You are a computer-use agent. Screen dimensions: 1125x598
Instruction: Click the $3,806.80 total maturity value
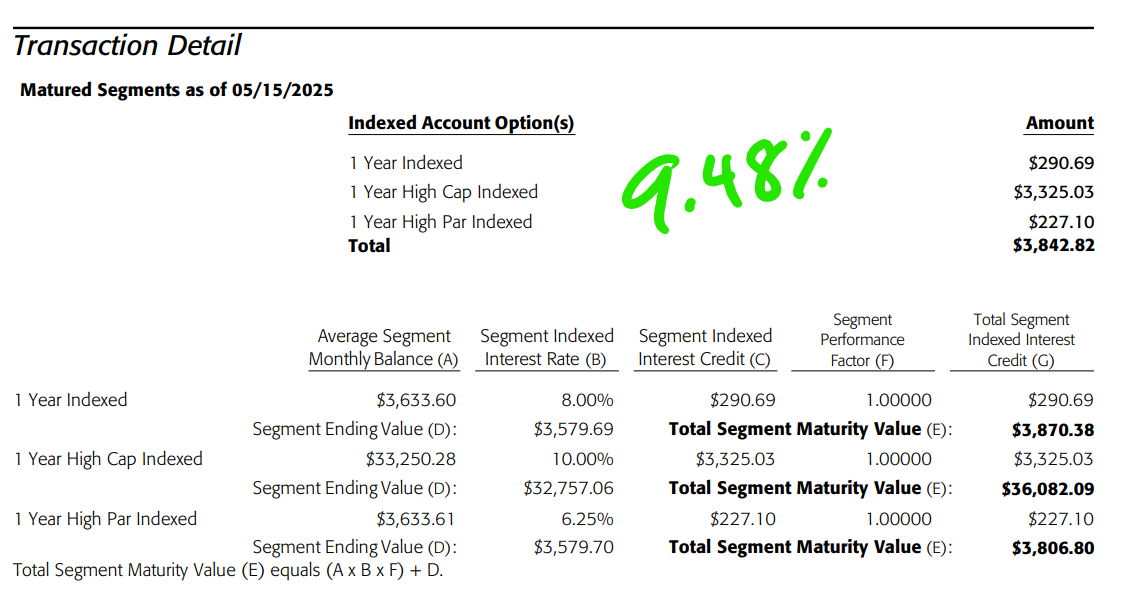coord(1053,548)
